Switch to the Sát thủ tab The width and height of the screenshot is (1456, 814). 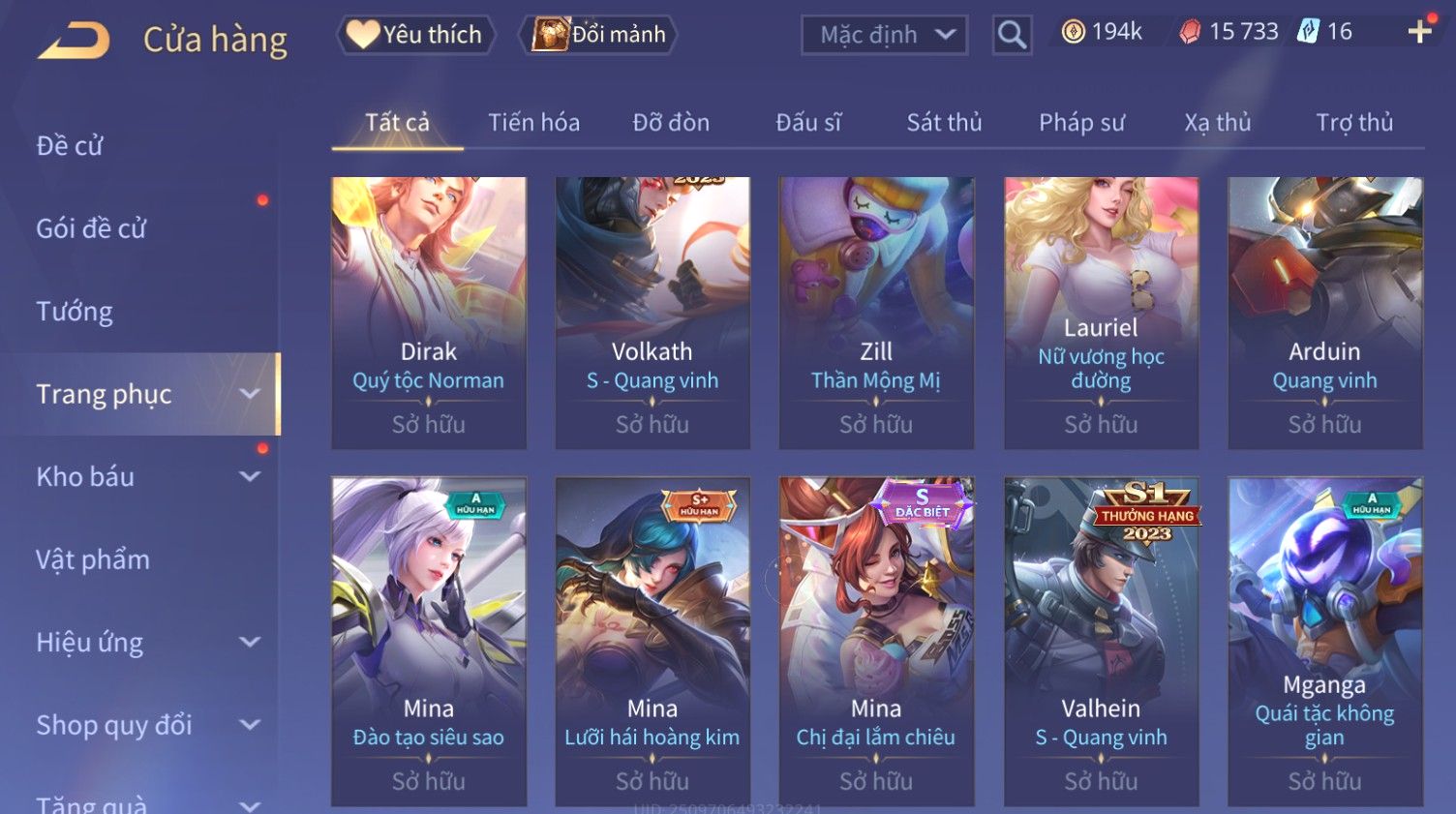944,123
